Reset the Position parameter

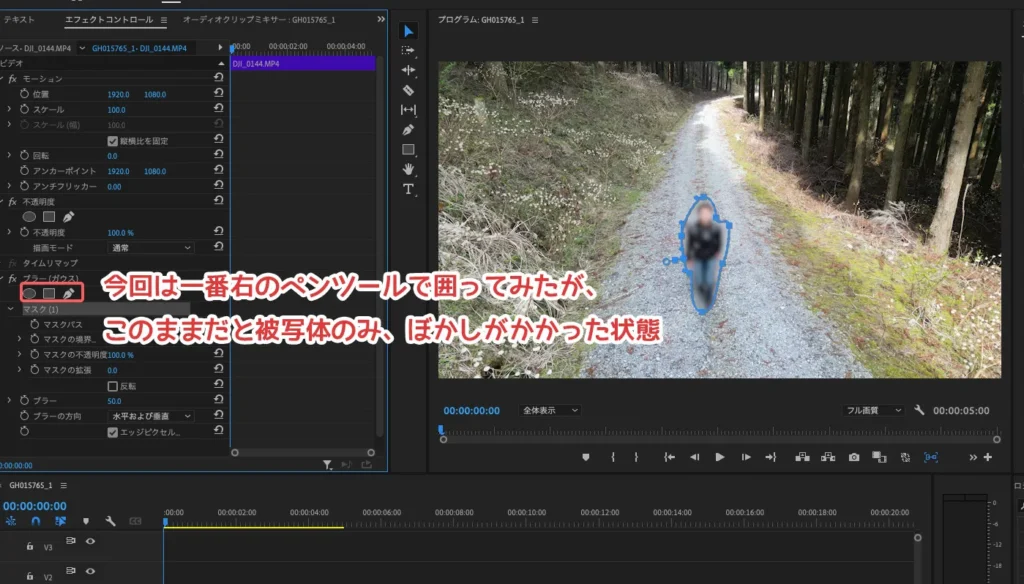pos(218,94)
